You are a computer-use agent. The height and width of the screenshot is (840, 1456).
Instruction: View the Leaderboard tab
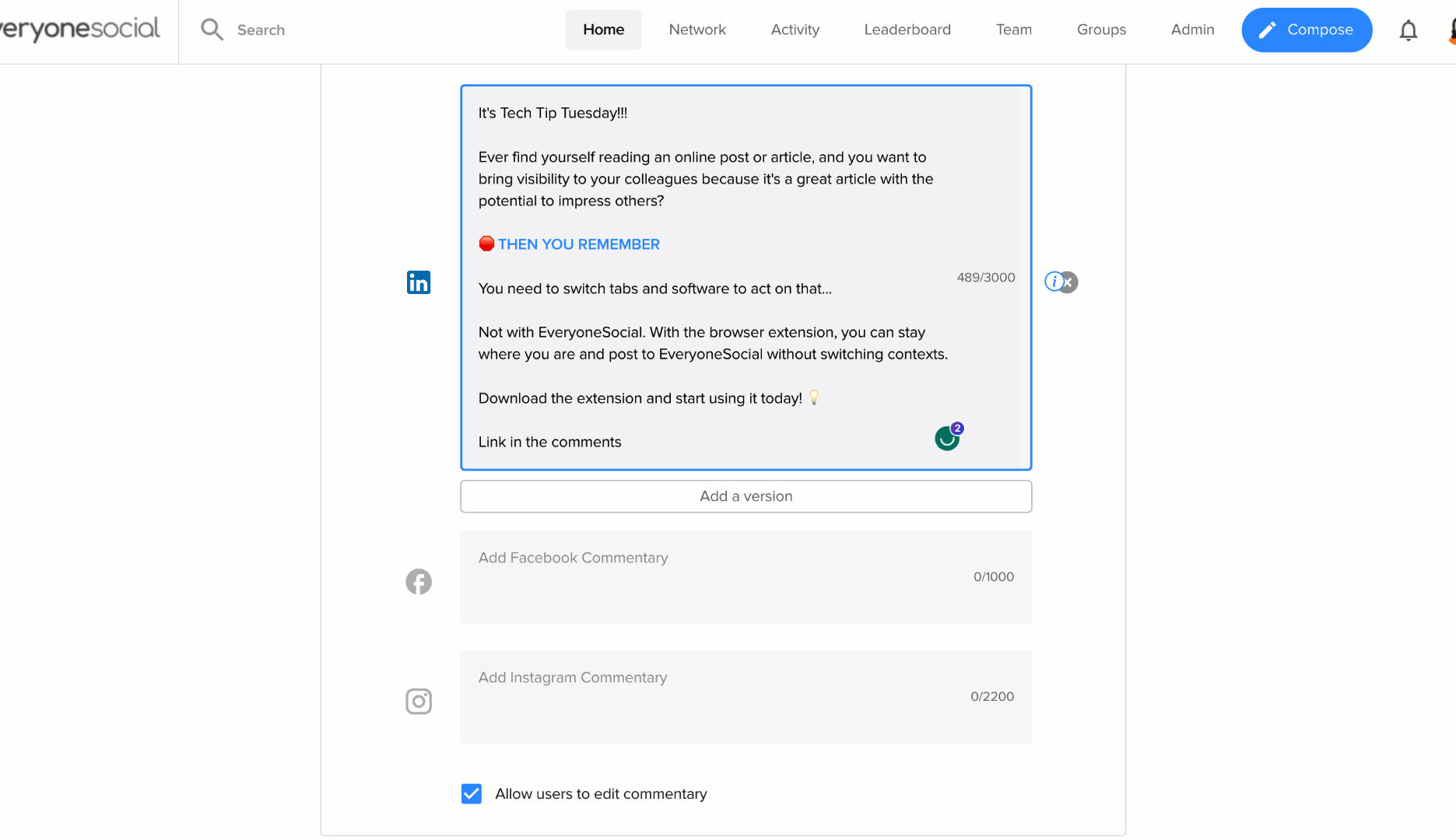click(x=907, y=30)
